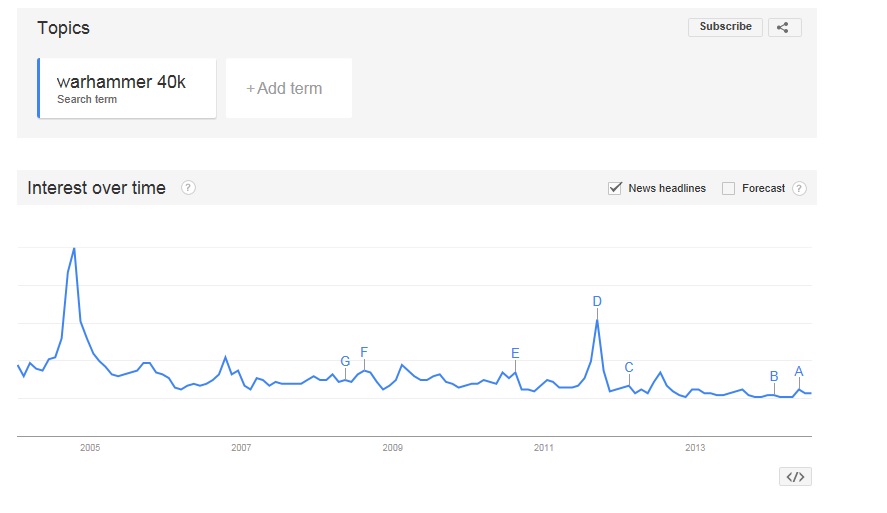This screenshot has height=513, width=887.
Task: Click news headline marker D on chart
Action: tap(597, 301)
